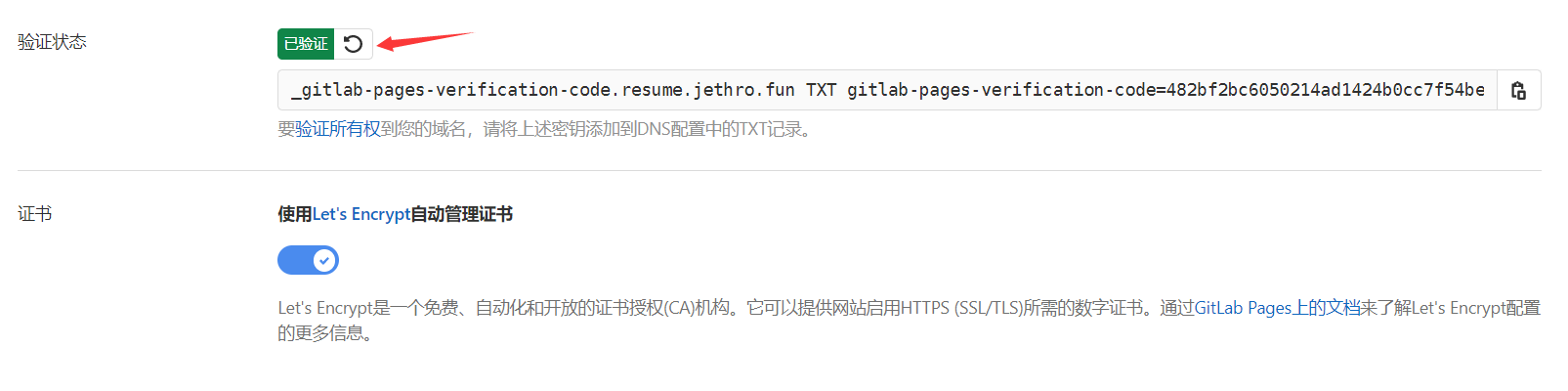Click the green 已验证 status badge
Image resolution: width=1568 pixels, height=391 pixels.
click(306, 44)
